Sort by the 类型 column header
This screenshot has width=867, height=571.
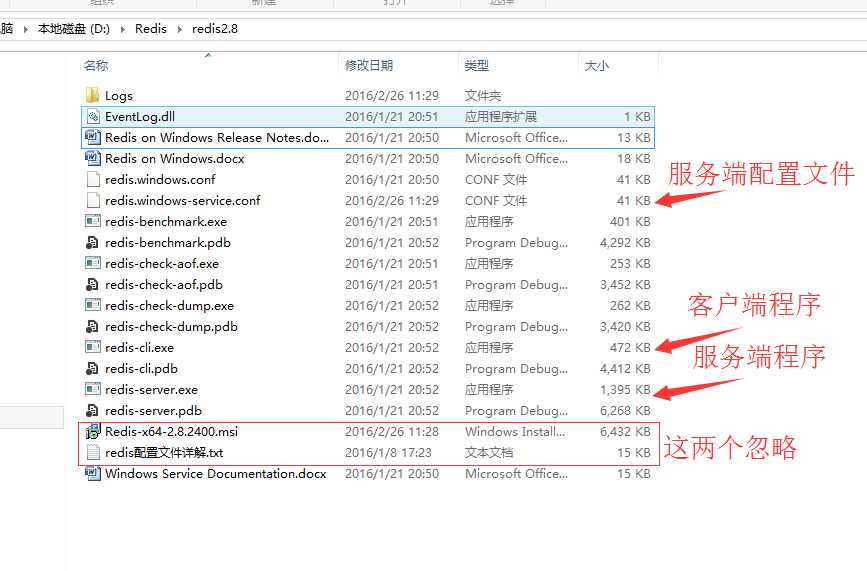coord(477,65)
